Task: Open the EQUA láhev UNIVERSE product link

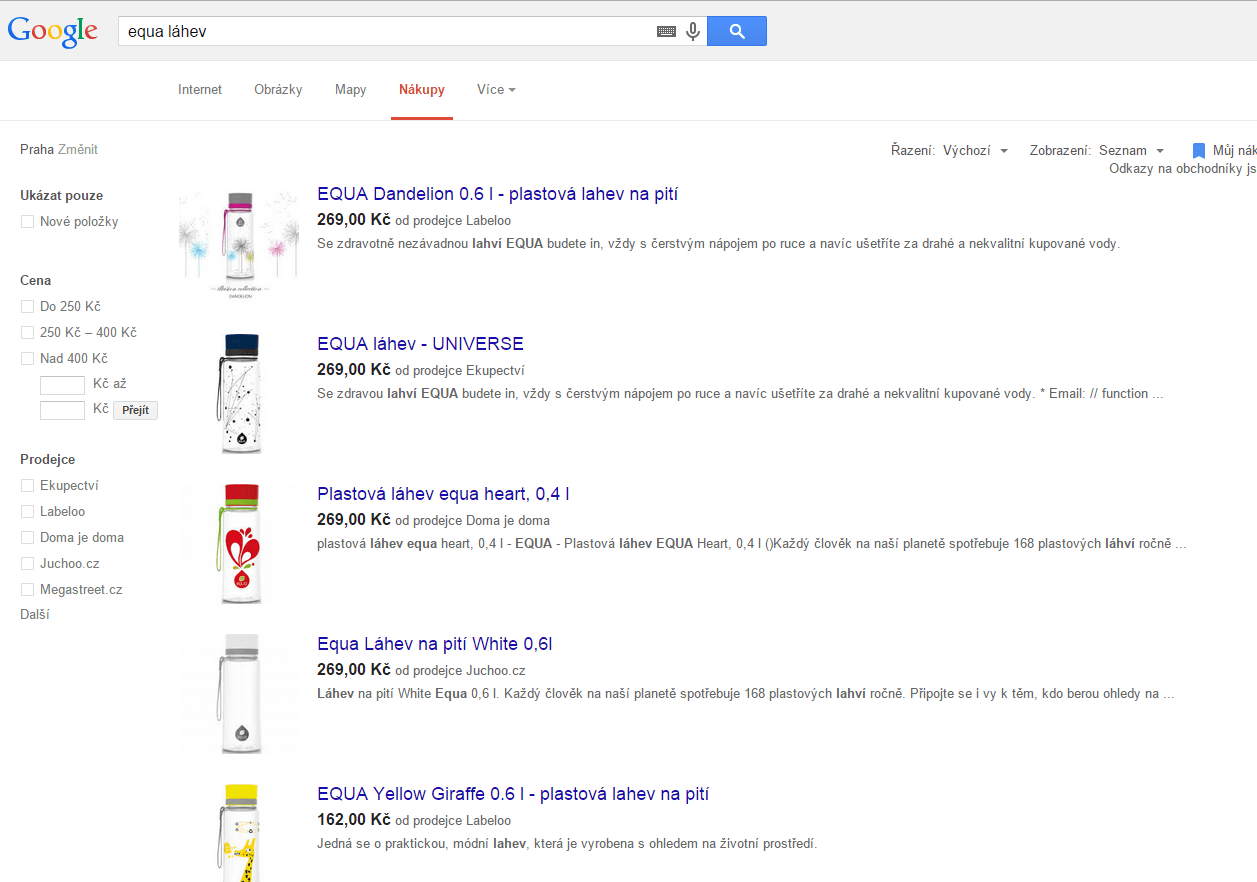Action: point(419,343)
